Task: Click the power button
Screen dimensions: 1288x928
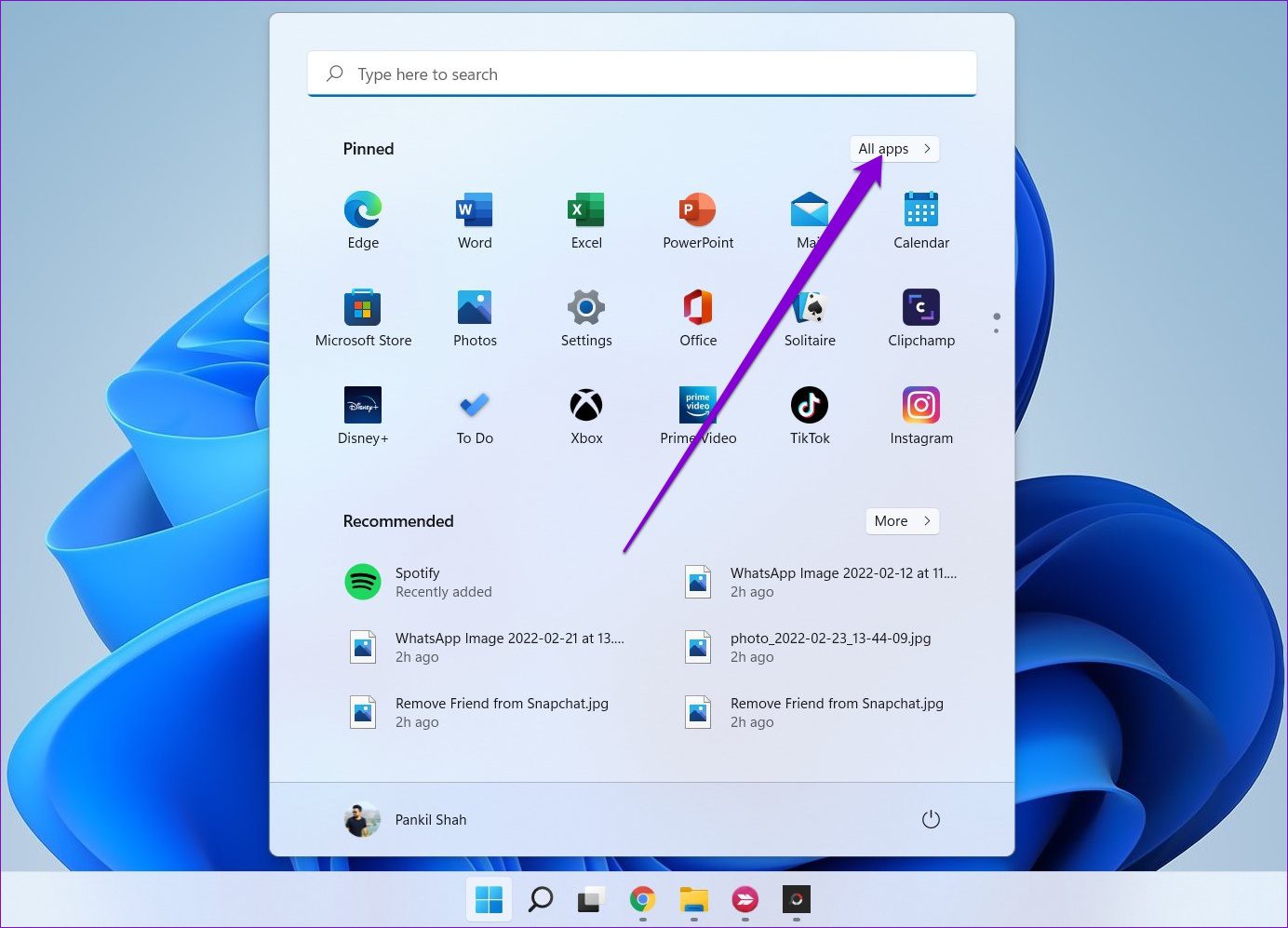Action: [931, 819]
